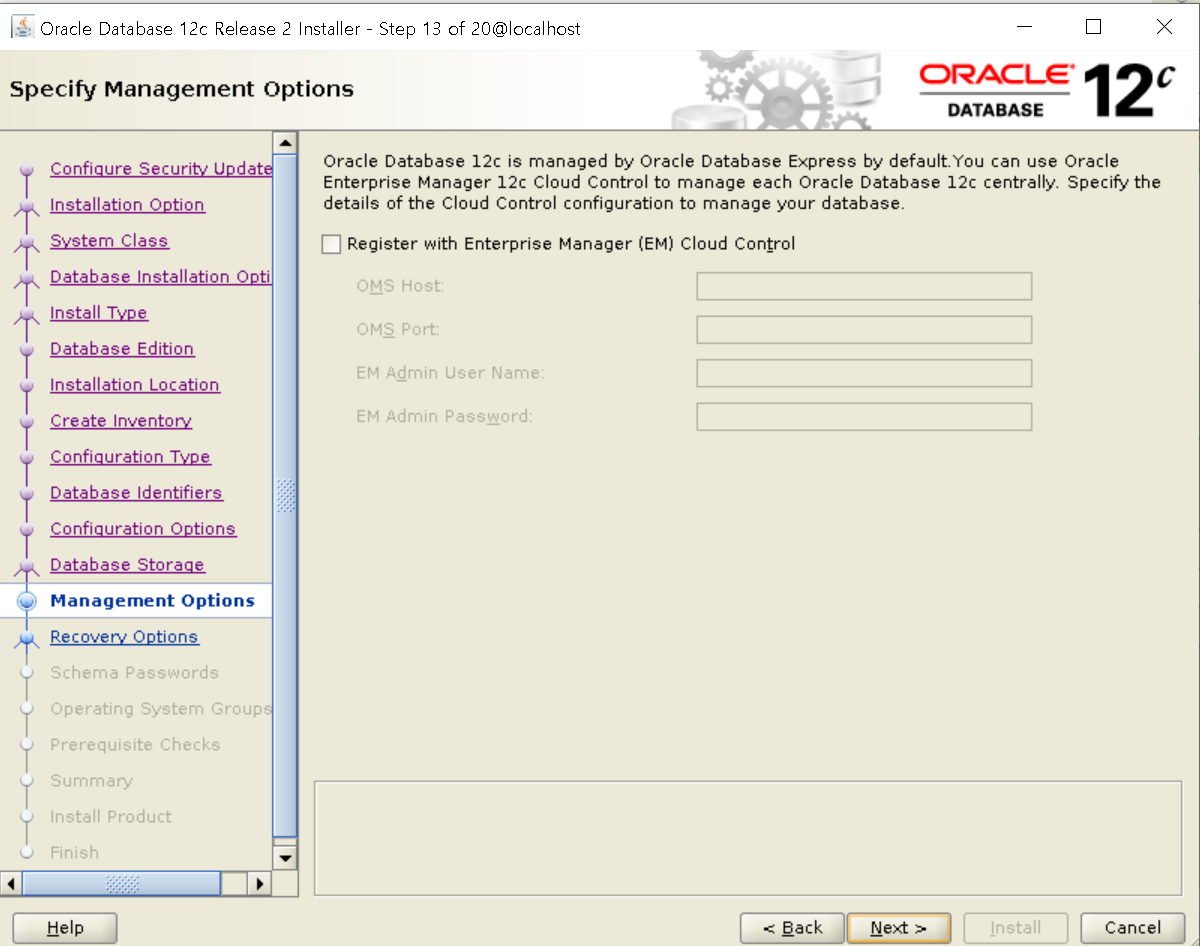Click the horizontal scrollbar thumb of step list

pos(121,884)
